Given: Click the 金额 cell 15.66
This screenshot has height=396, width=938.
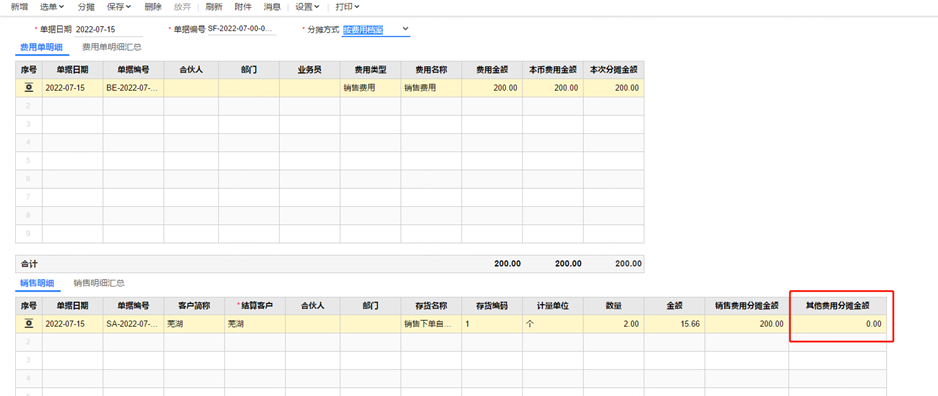Looking at the screenshot, I should coord(674,324).
